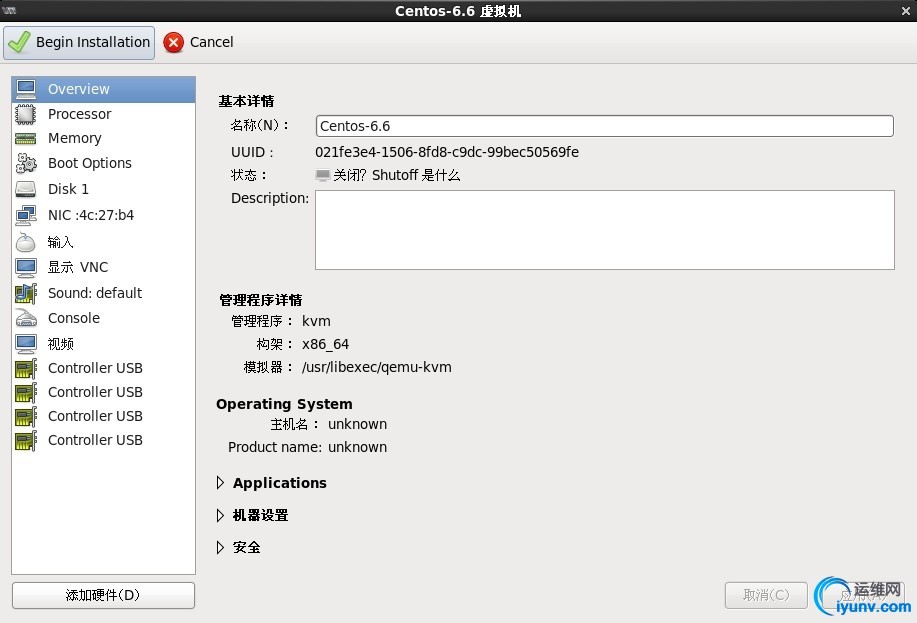Open the NIC :4c:27:b4 row
917x623 pixels.
click(104, 215)
